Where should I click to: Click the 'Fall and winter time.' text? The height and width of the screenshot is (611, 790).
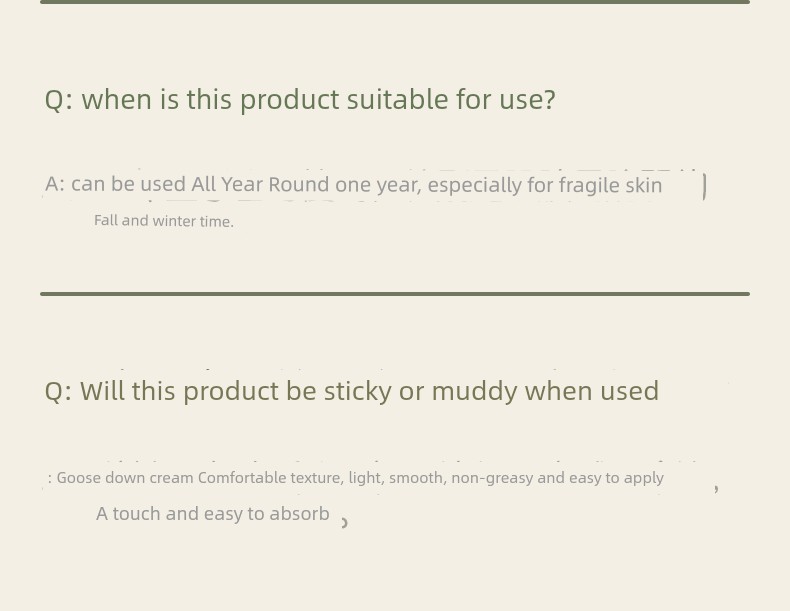(x=164, y=221)
